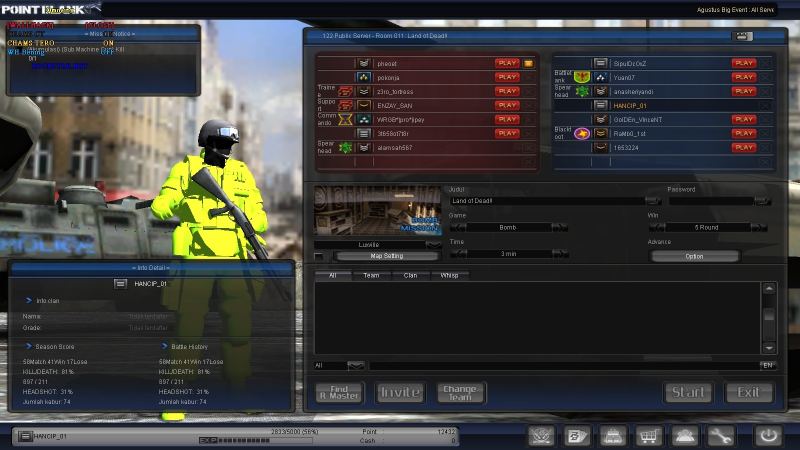800x450 pixels.
Task: Open the mission card icon in bottom bar
Action: 577,436
